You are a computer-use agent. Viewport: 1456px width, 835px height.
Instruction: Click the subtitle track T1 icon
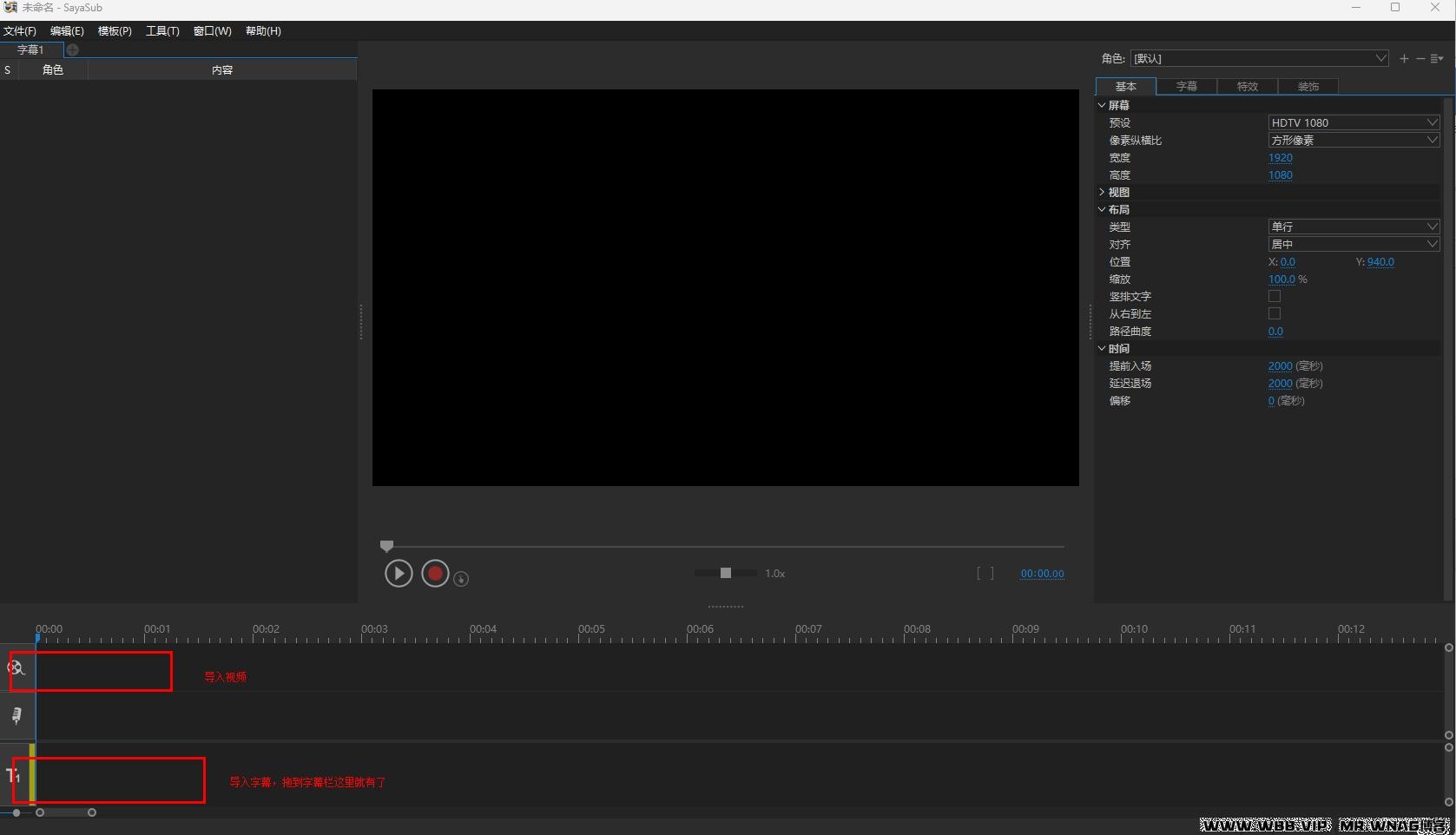[13, 775]
